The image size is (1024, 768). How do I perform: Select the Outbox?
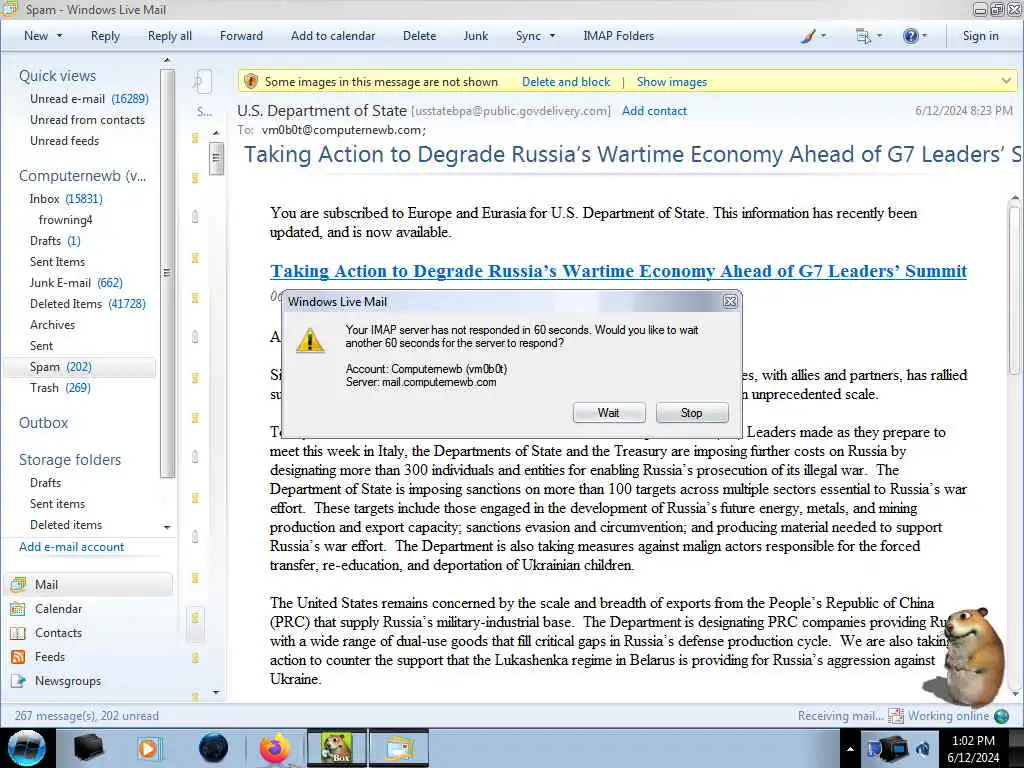tap(43, 423)
